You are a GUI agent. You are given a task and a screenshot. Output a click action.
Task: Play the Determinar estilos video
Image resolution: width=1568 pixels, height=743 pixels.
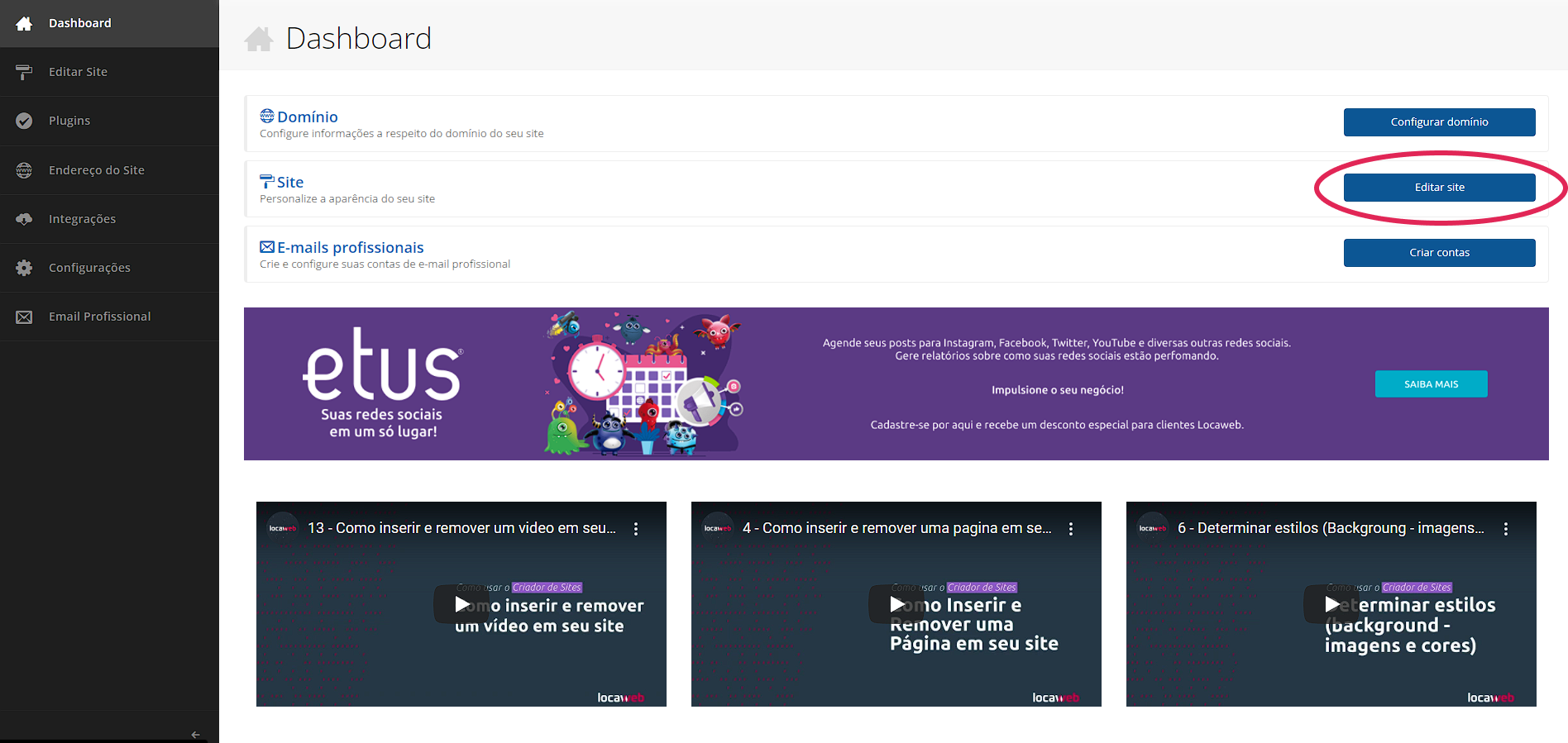(x=1331, y=604)
